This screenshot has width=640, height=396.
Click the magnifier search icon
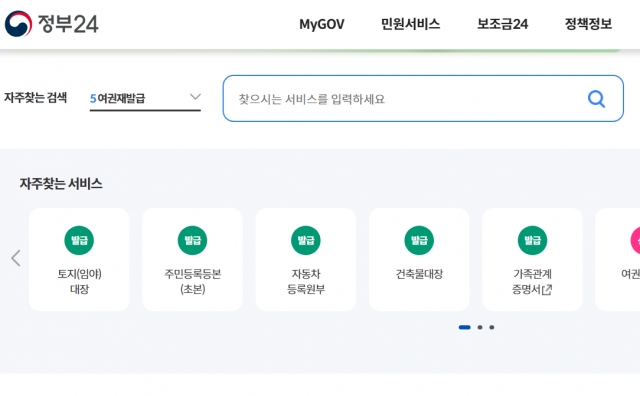click(596, 99)
